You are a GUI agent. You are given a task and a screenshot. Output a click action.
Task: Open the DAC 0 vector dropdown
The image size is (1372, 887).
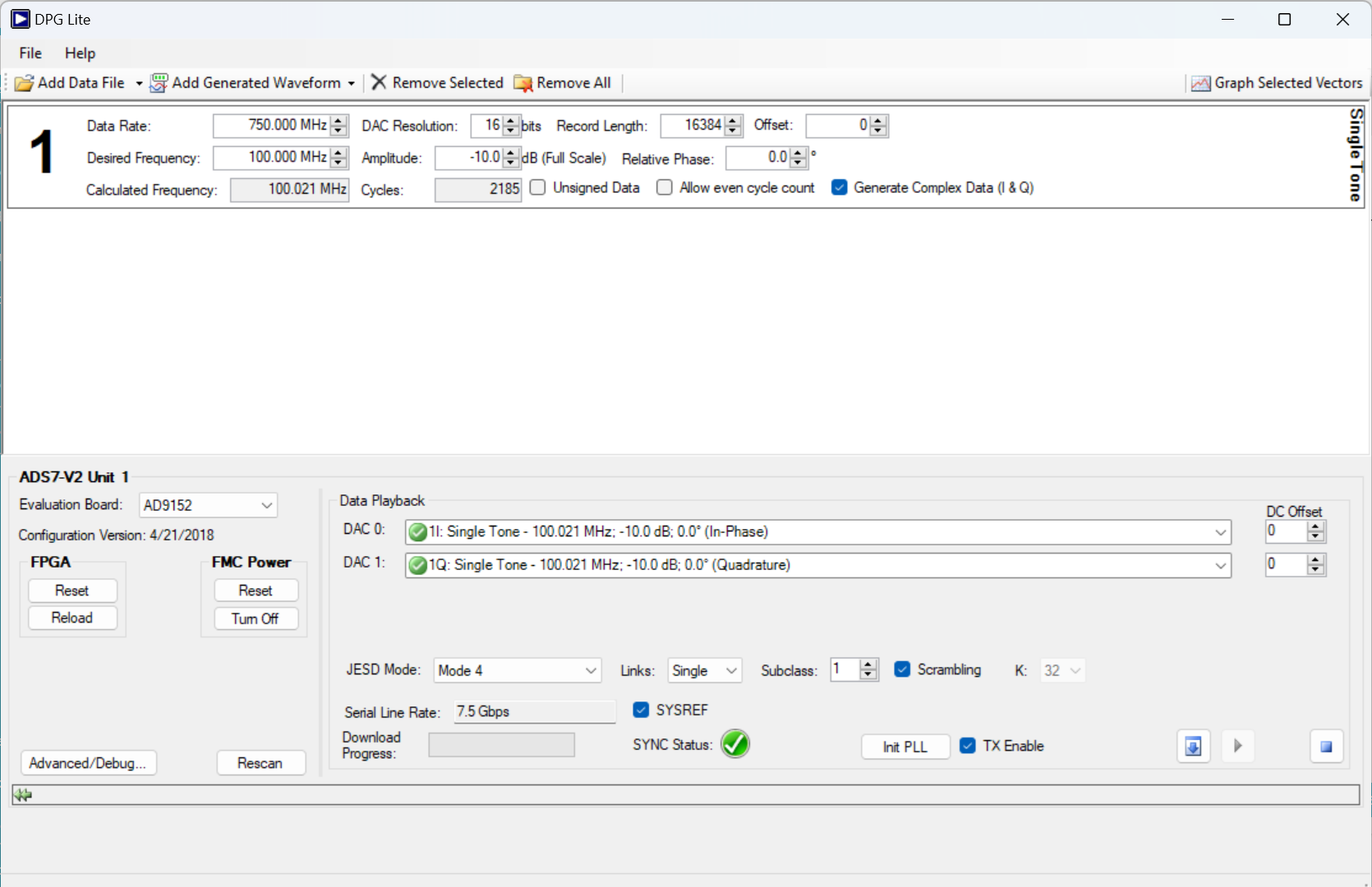pyautogui.click(x=1220, y=532)
